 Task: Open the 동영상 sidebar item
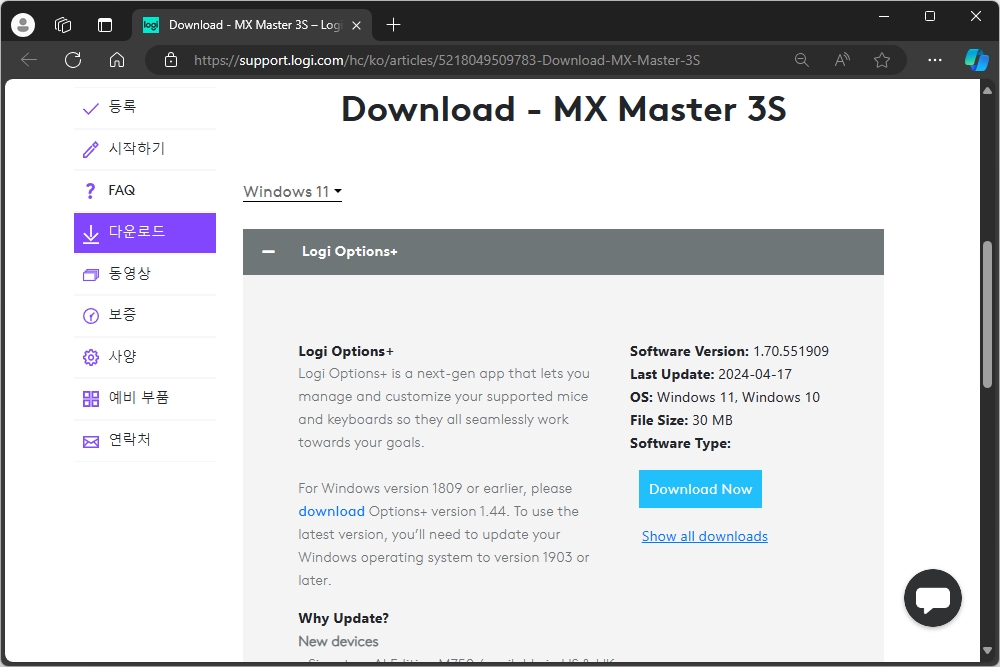pyautogui.click(x=145, y=274)
